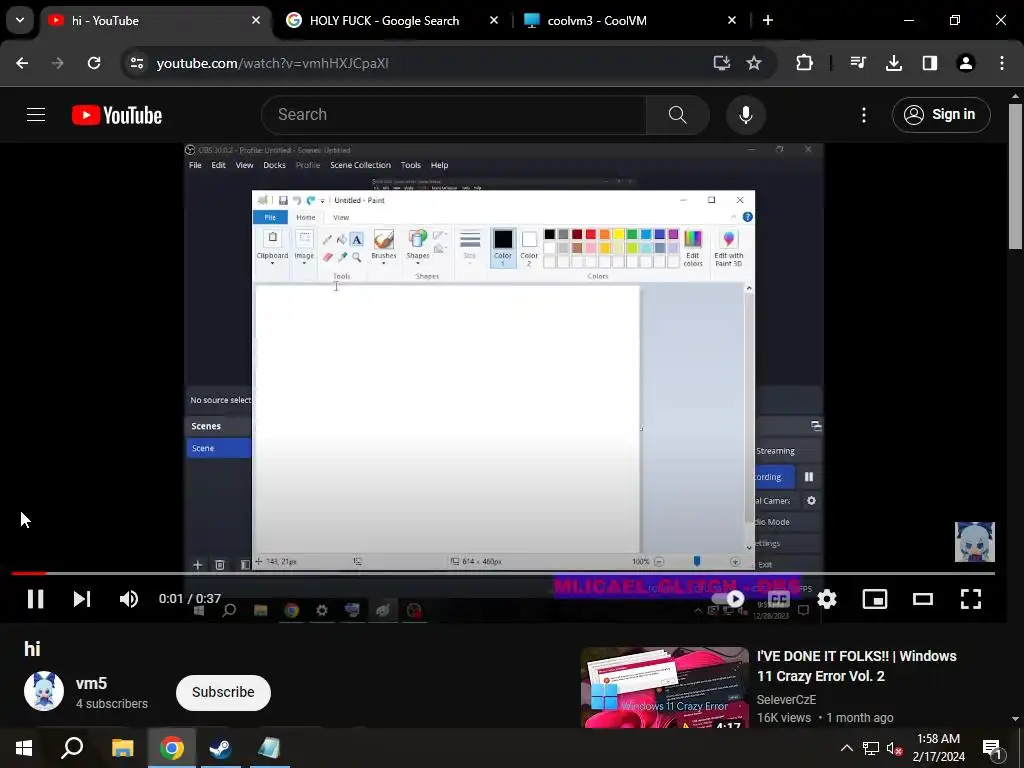The image size is (1024, 768).
Task: Click the muted speaker tray icon
Action: (894, 748)
